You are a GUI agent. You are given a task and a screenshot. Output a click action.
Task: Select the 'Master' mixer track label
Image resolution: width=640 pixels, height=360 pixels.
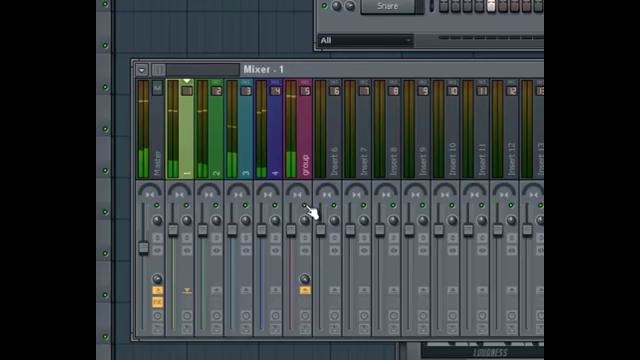click(158, 163)
